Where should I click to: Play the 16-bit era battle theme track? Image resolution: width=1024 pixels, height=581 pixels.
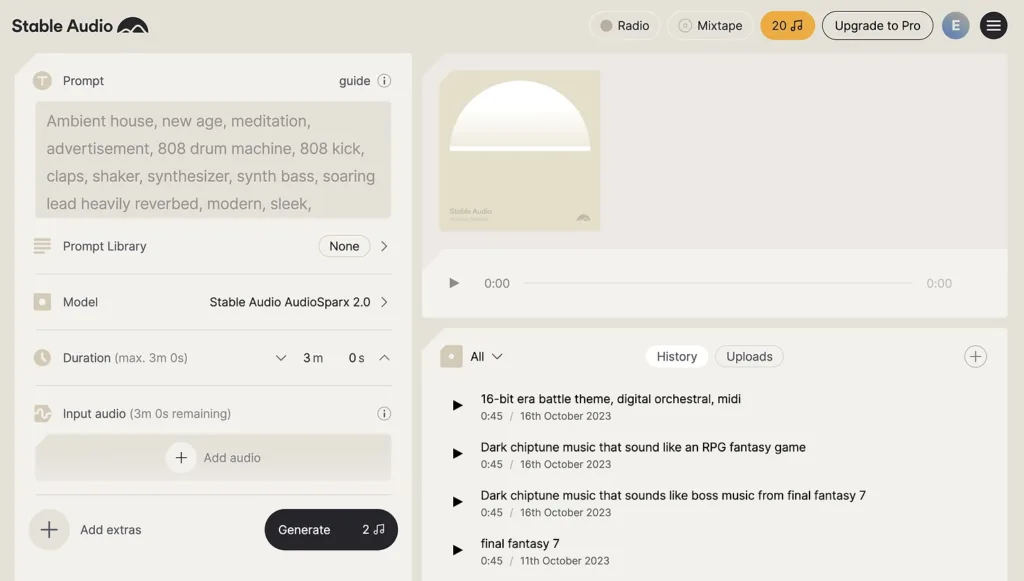(x=458, y=406)
